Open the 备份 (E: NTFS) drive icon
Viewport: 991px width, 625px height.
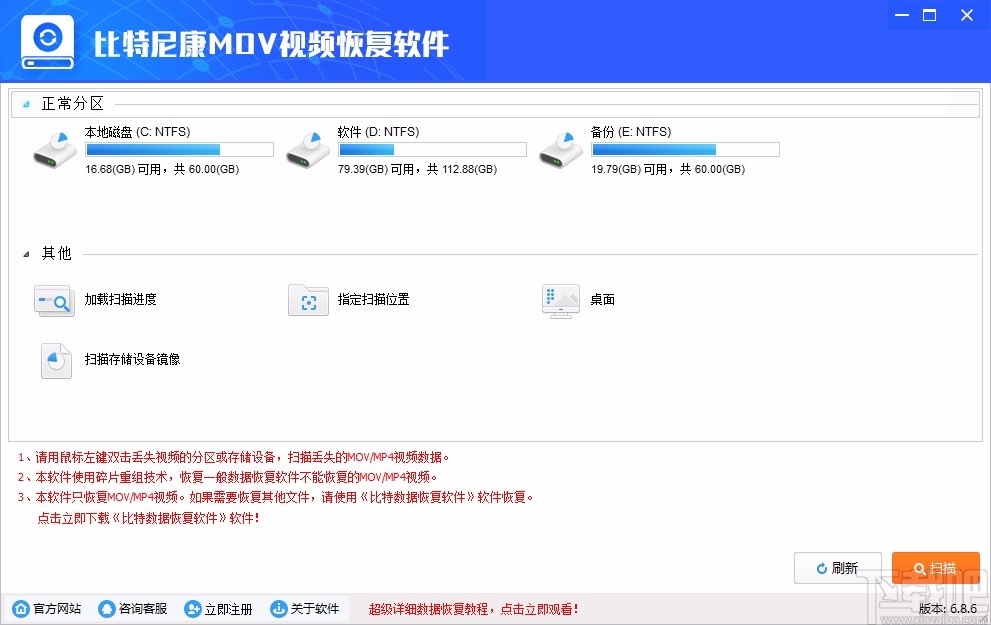pyautogui.click(x=561, y=148)
